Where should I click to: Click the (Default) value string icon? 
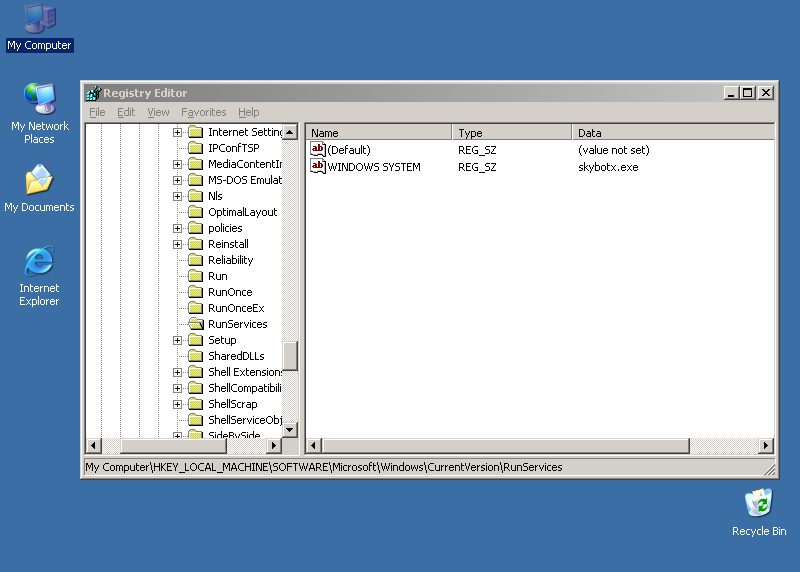tap(317, 150)
